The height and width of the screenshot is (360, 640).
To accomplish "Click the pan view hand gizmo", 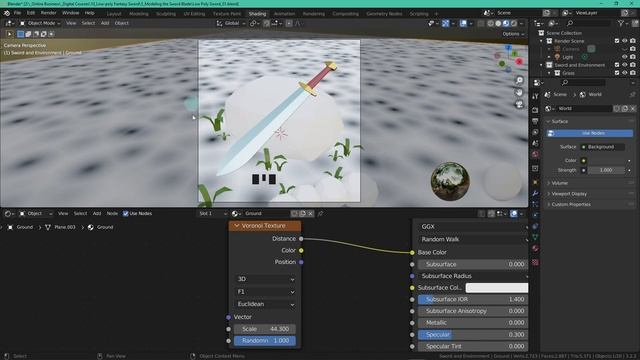I will [x=519, y=92].
